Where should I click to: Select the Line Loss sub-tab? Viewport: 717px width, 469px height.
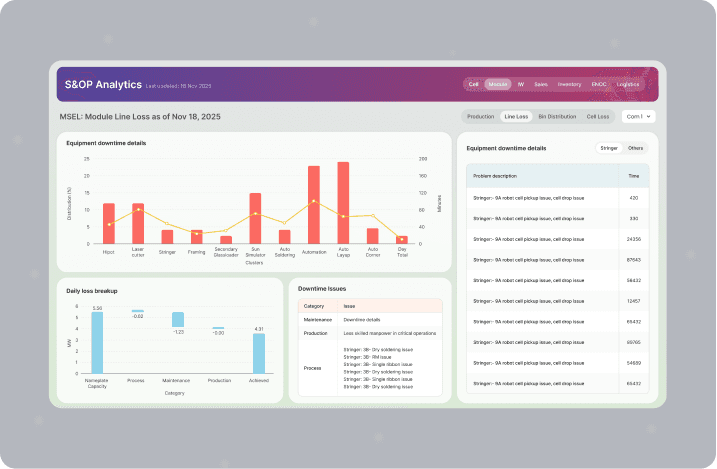tap(516, 117)
